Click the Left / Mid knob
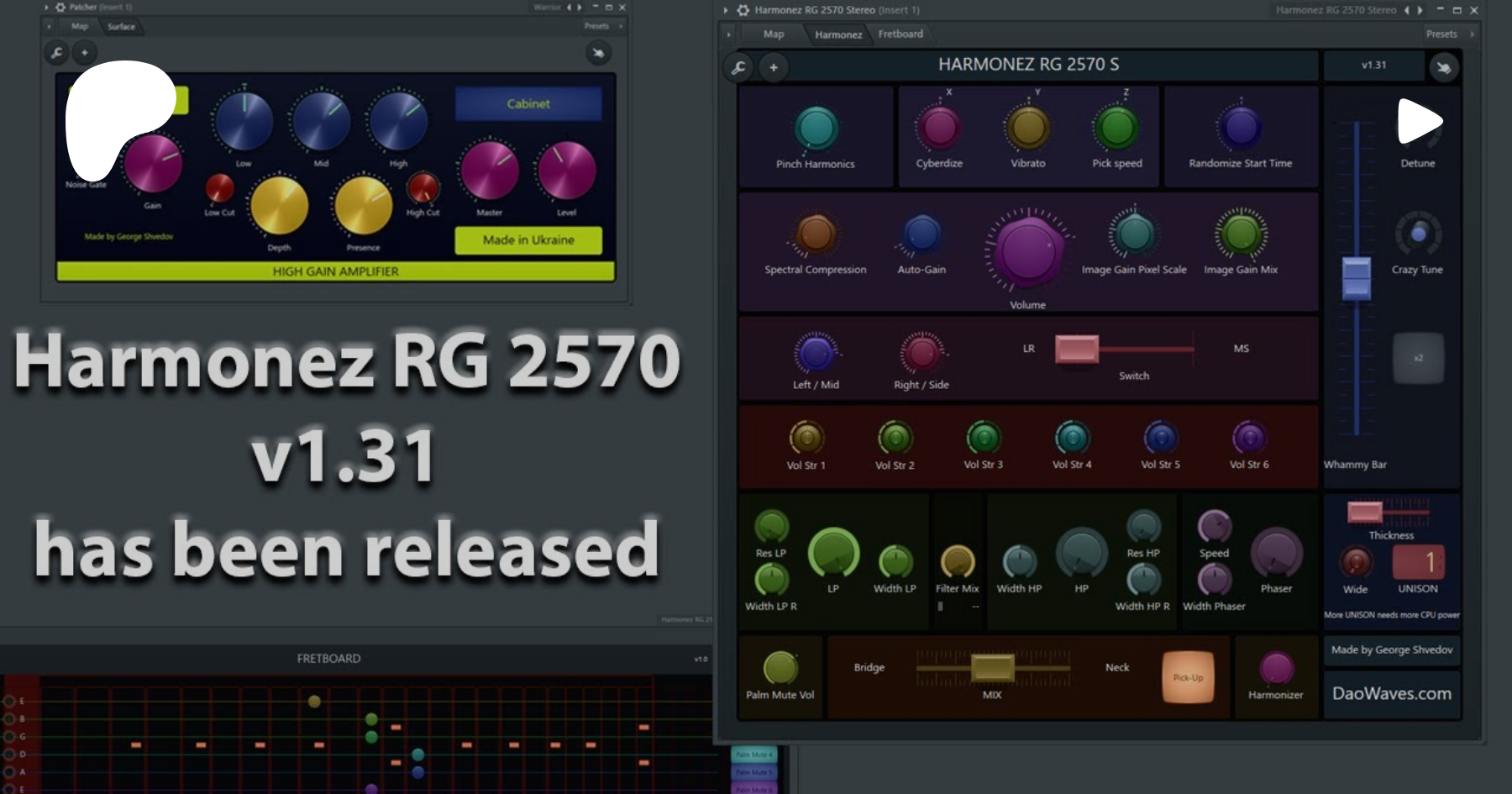The image size is (1512, 794). 815,353
